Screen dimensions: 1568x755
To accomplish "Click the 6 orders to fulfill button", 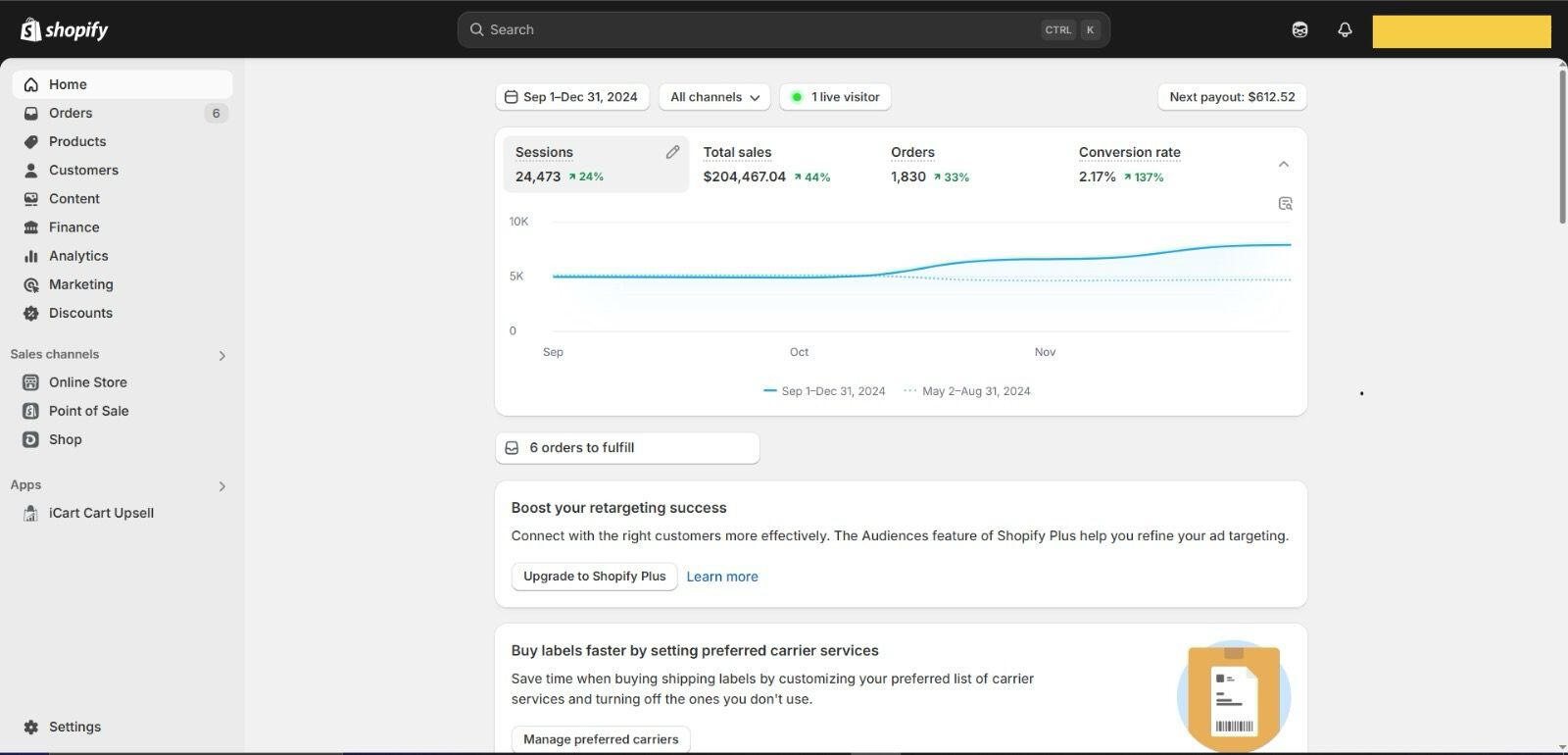I will tap(627, 448).
